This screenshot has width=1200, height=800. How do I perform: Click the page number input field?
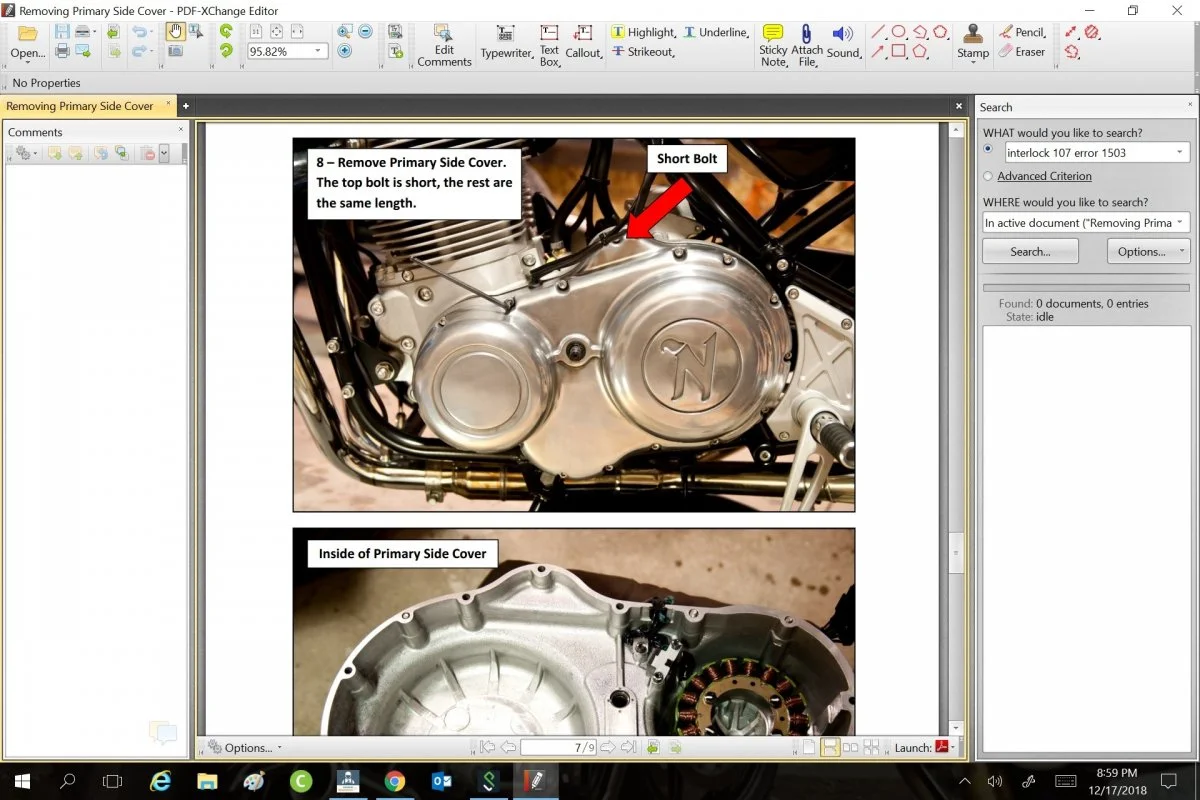point(557,747)
